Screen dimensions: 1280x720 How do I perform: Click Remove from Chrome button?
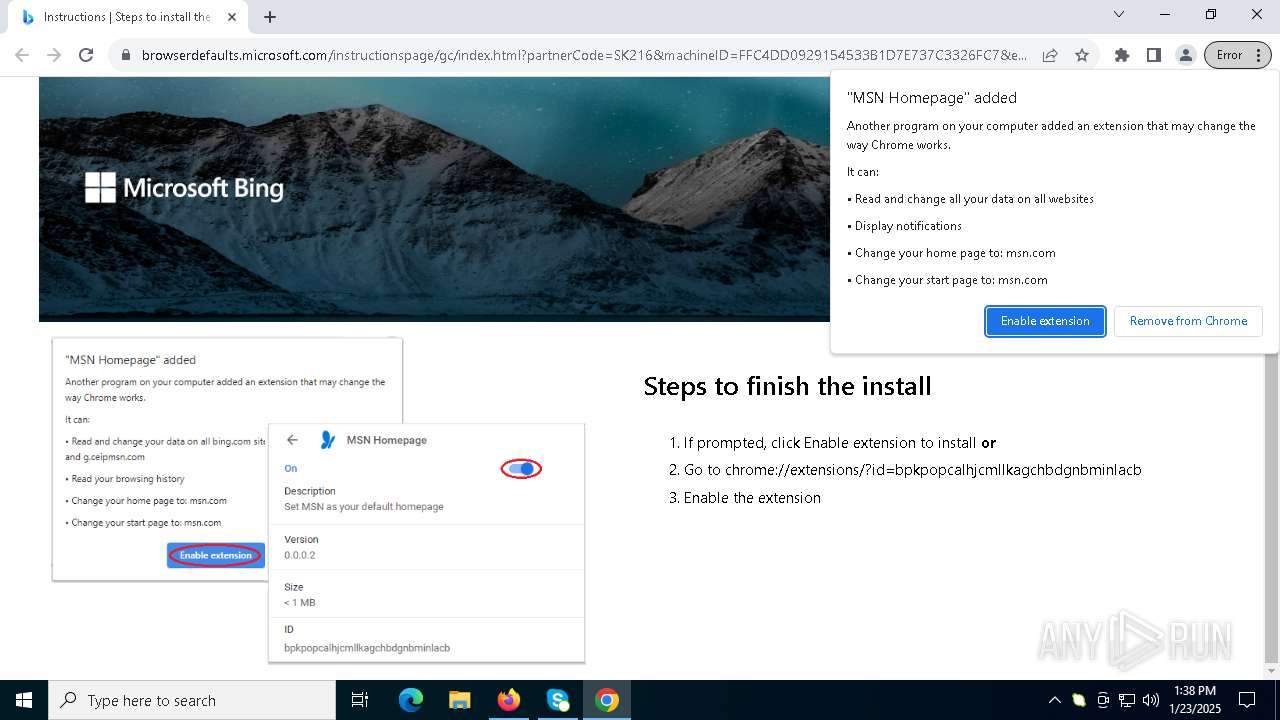[1188, 321]
